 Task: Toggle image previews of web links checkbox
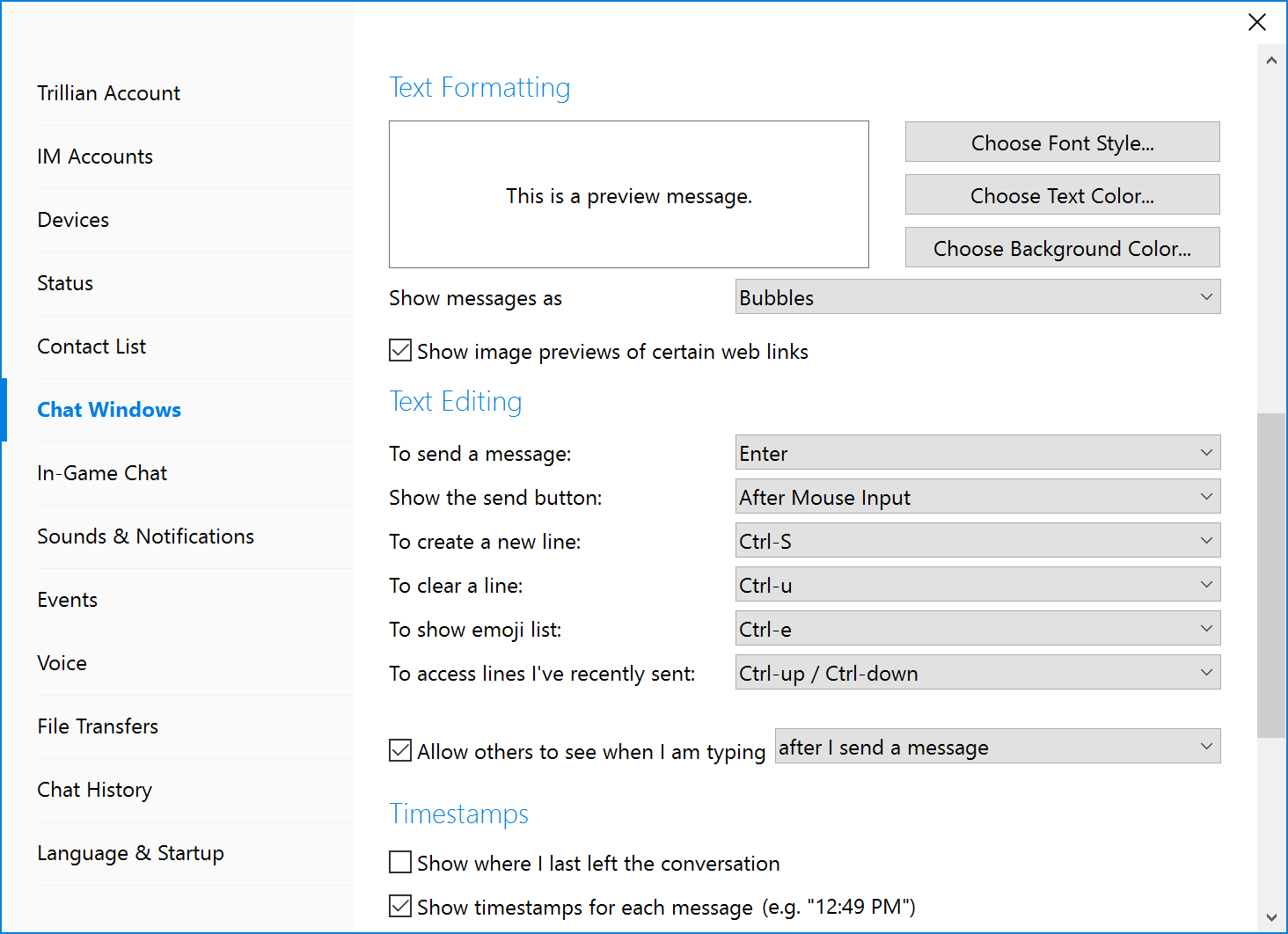point(400,351)
